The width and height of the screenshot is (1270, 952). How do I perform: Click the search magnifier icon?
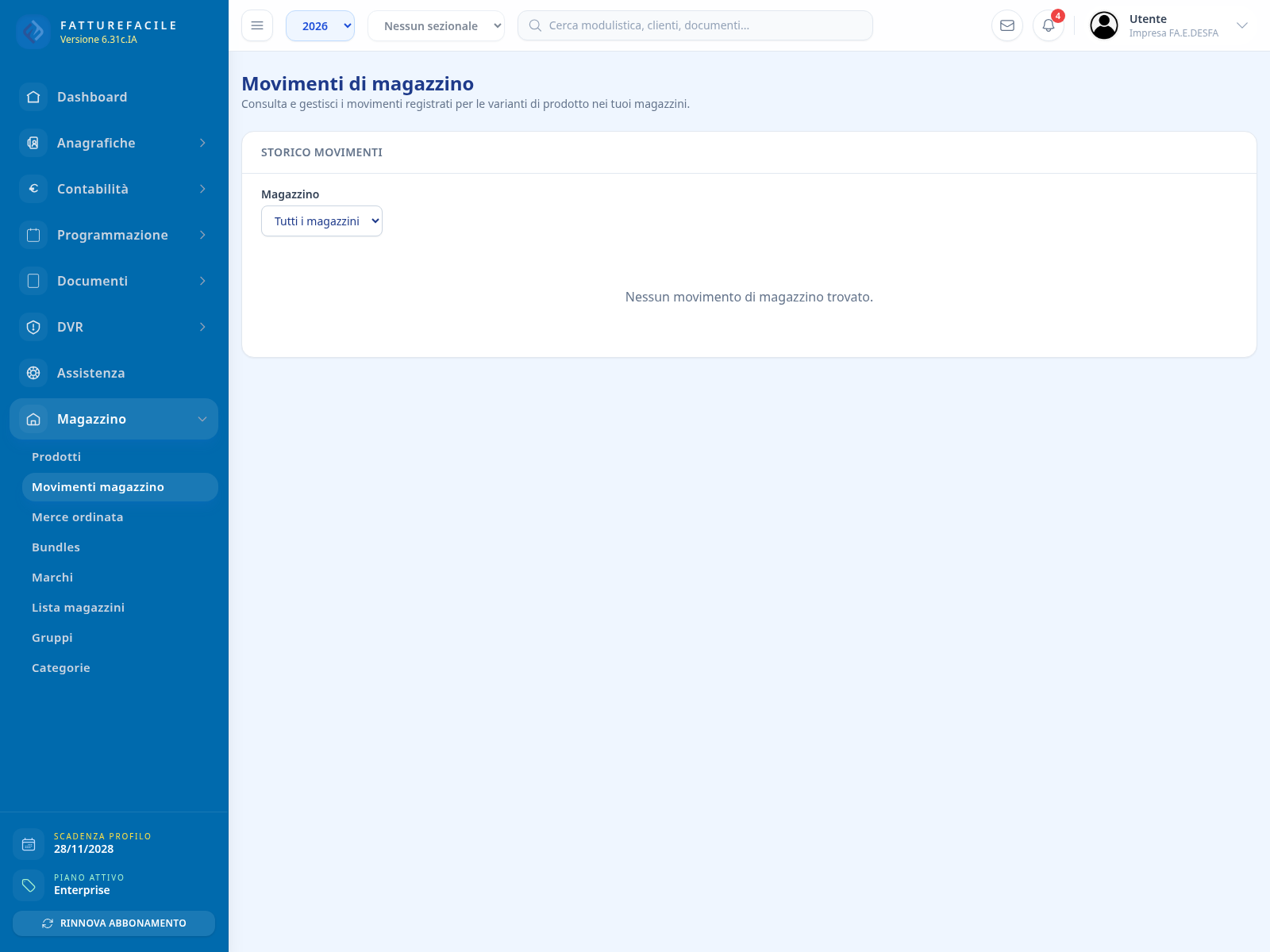535,25
